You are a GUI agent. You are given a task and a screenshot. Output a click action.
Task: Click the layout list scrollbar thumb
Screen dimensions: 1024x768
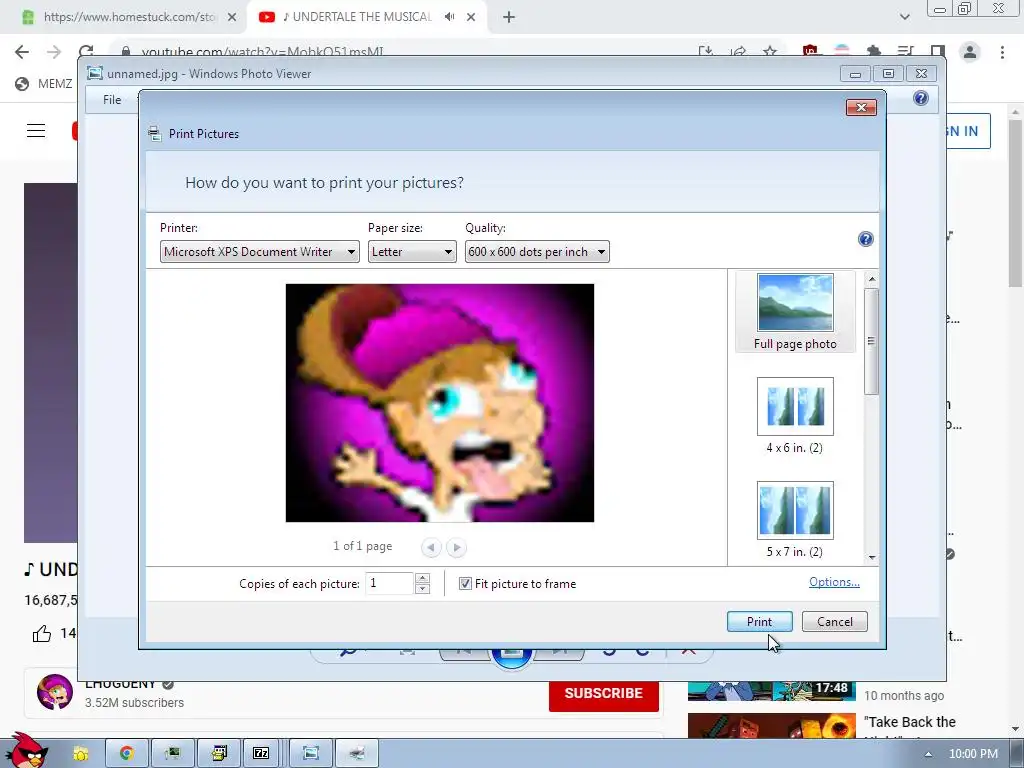pyautogui.click(x=871, y=340)
